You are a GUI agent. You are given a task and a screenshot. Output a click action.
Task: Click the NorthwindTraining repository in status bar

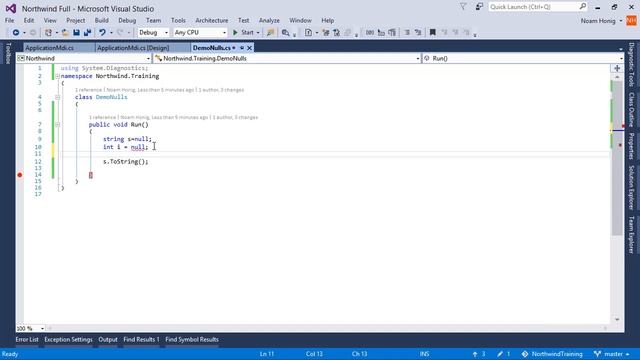click(552, 354)
